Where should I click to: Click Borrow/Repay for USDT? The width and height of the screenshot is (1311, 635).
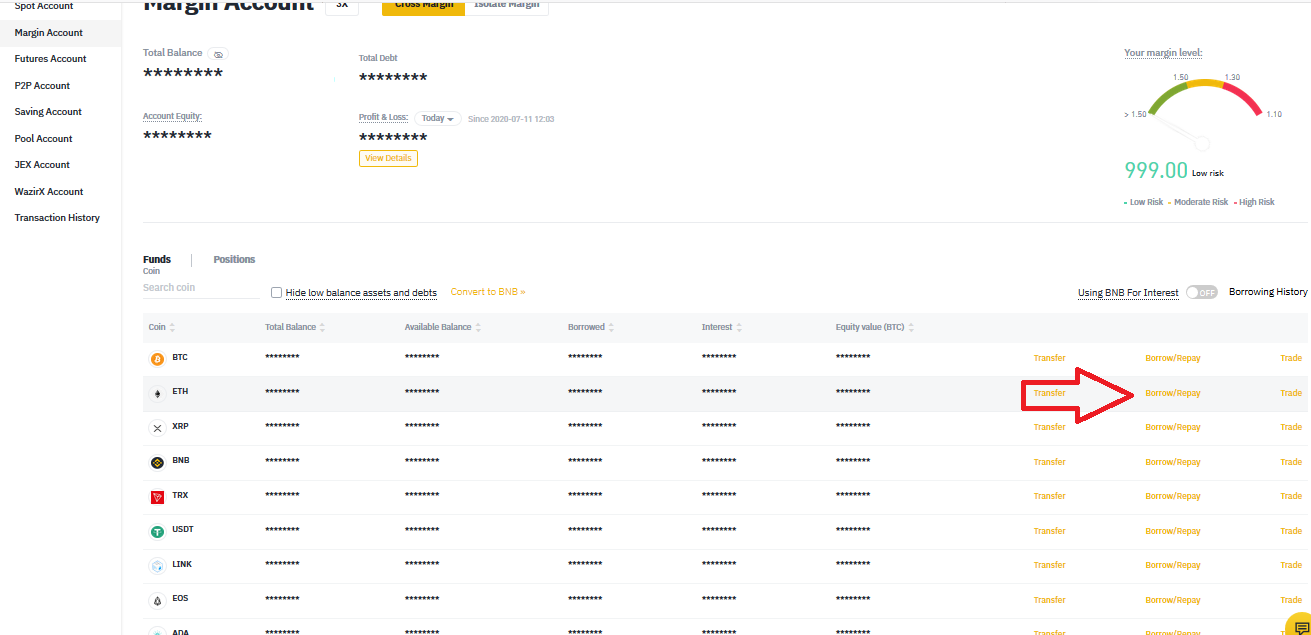coord(1173,531)
